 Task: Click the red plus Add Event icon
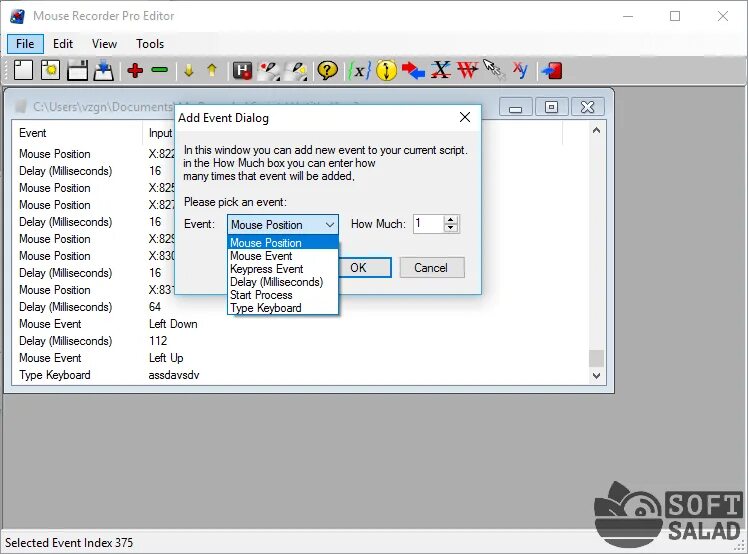135,71
